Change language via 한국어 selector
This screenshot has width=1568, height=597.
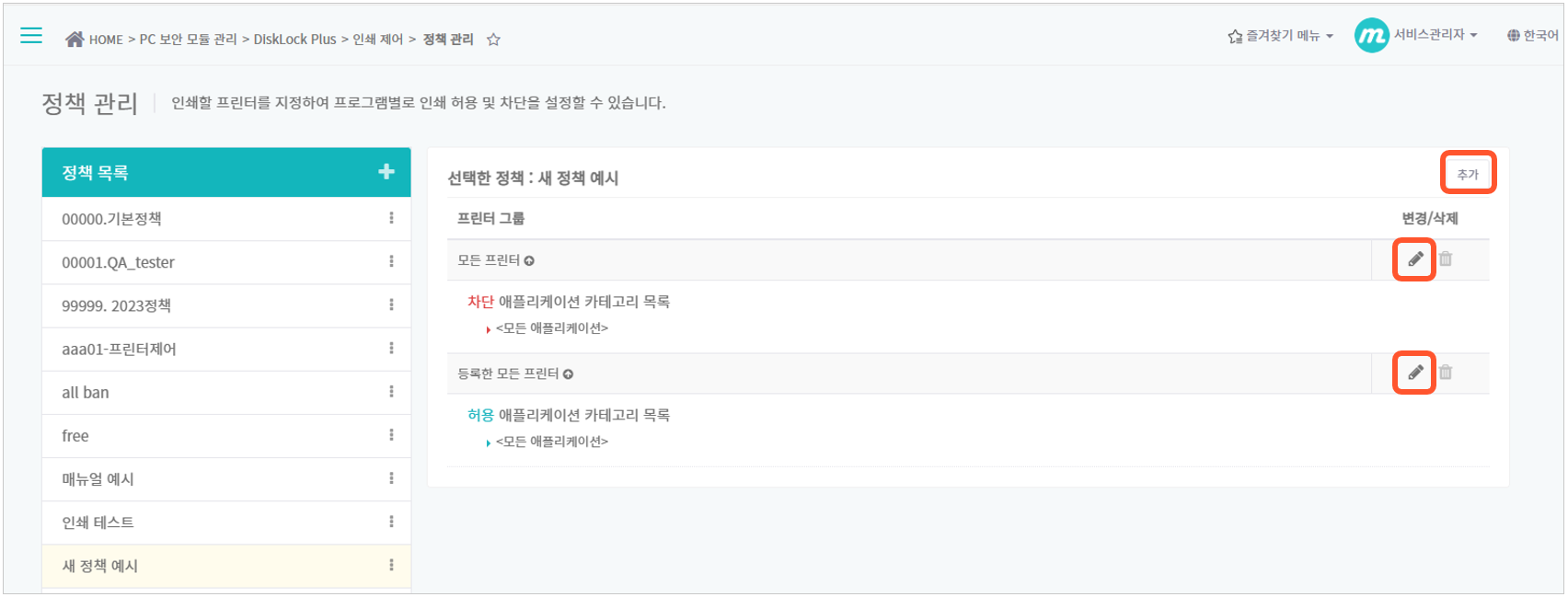coord(1532,36)
